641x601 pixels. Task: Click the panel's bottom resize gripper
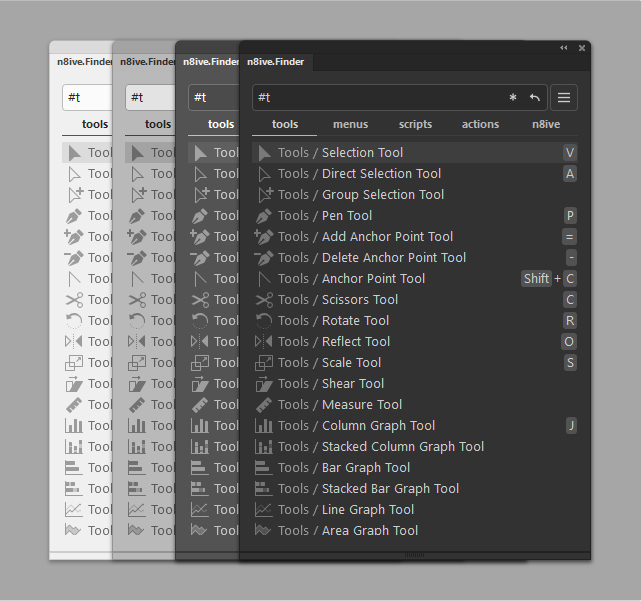pyautogui.click(x=414, y=555)
